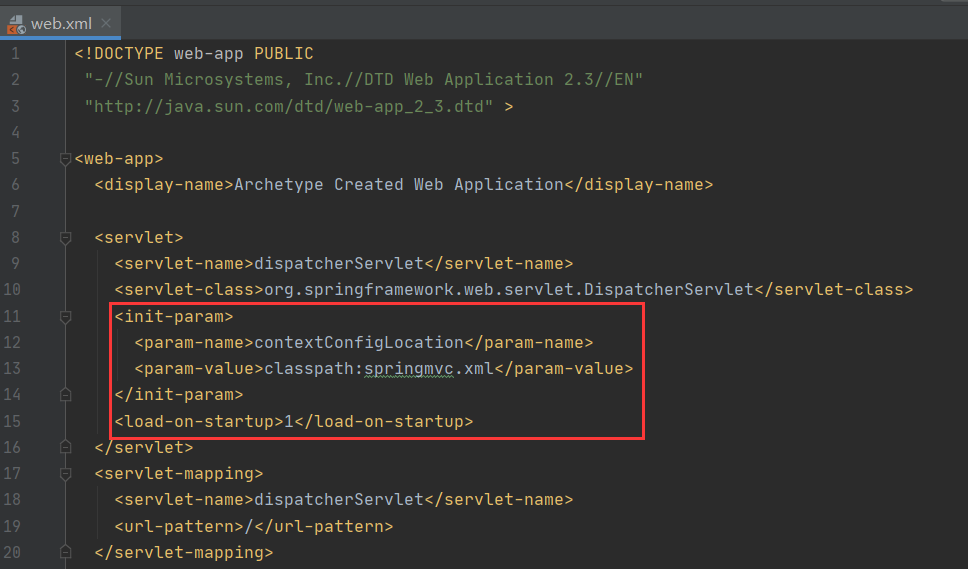Collapse the init-param fold on line 11
968x569 pixels.
[x=65, y=317]
